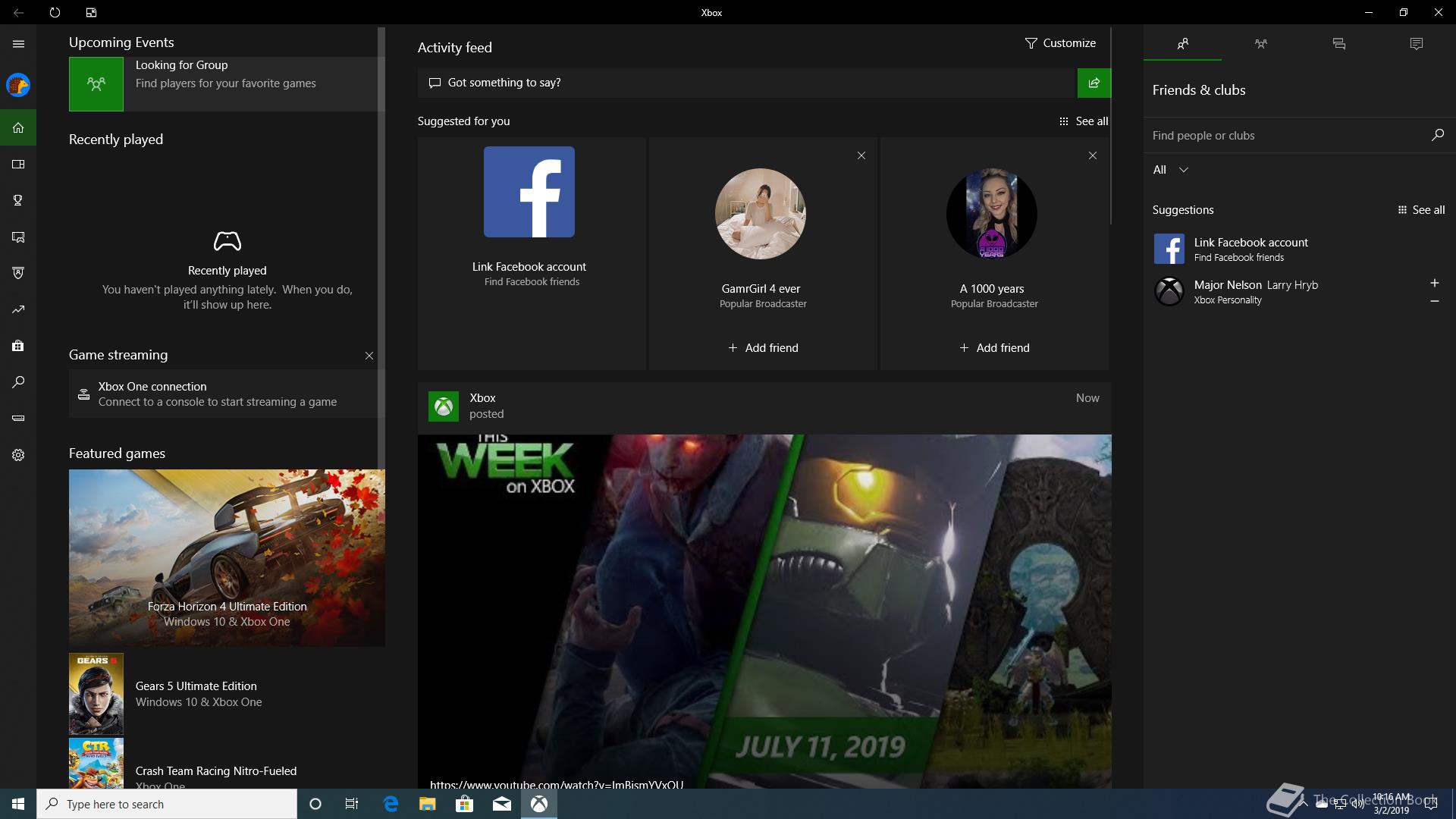See all suggested for you
The height and width of the screenshot is (819, 1456).
click(1084, 121)
